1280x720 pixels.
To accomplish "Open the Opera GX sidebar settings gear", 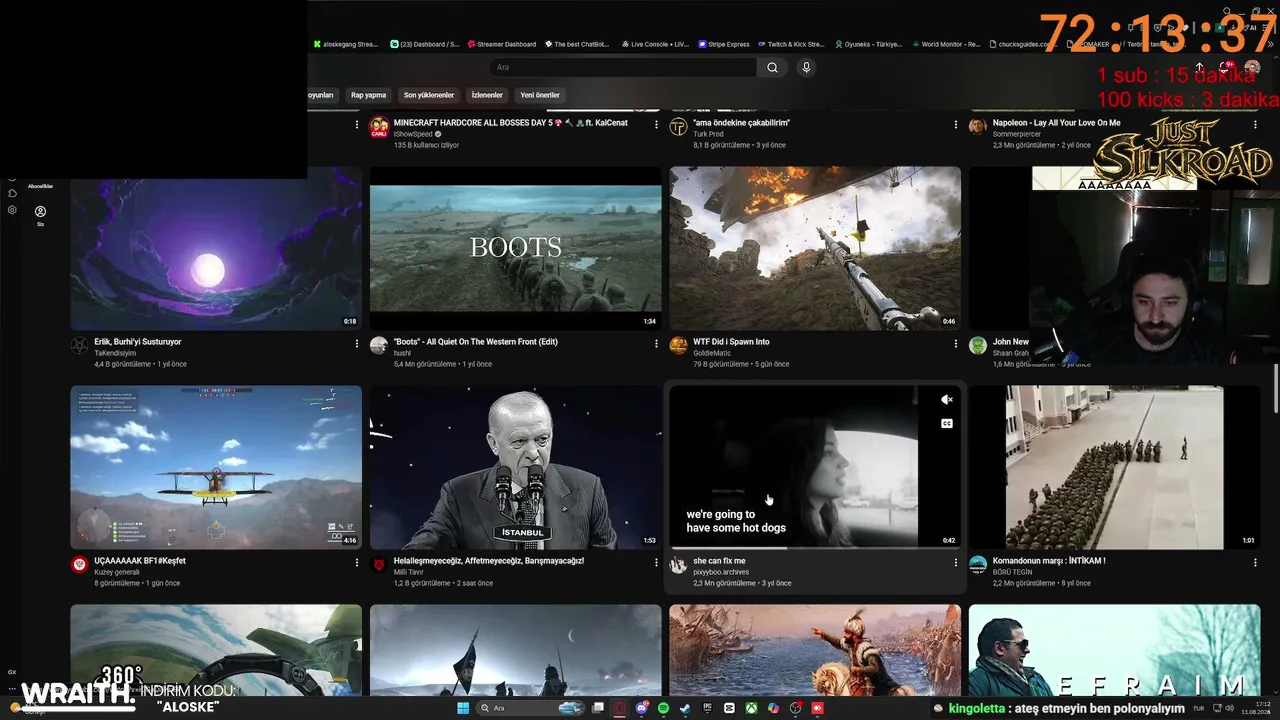I will [12, 210].
